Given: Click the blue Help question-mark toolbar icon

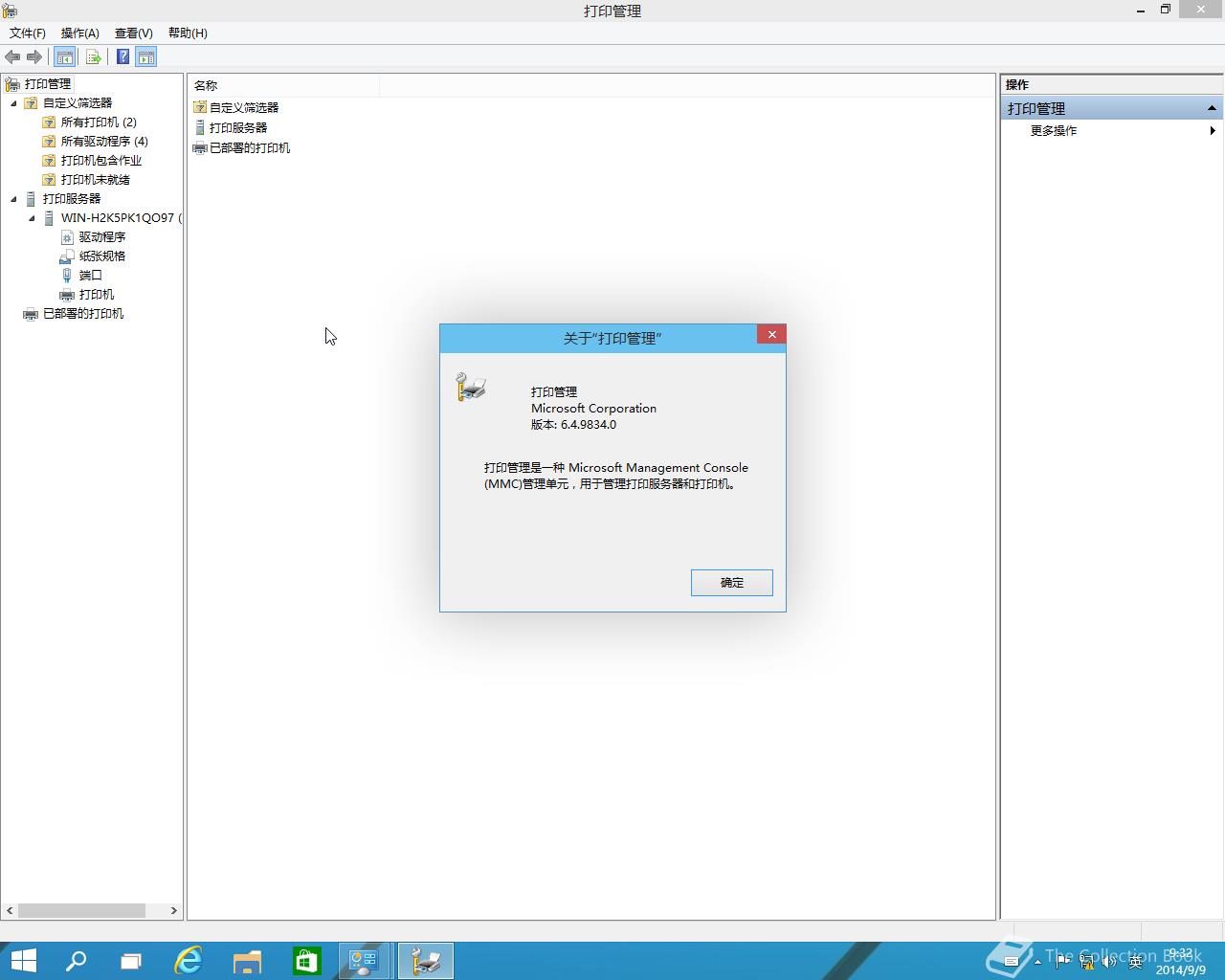Looking at the screenshot, I should pos(123,57).
